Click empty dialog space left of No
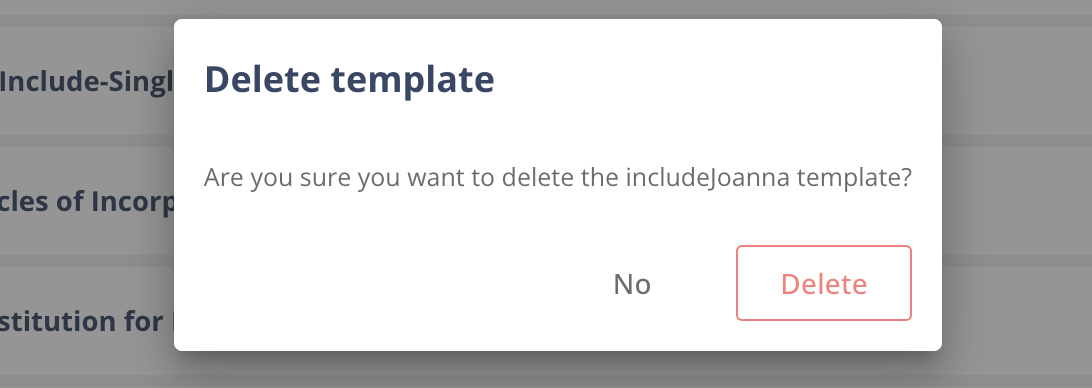 point(390,284)
